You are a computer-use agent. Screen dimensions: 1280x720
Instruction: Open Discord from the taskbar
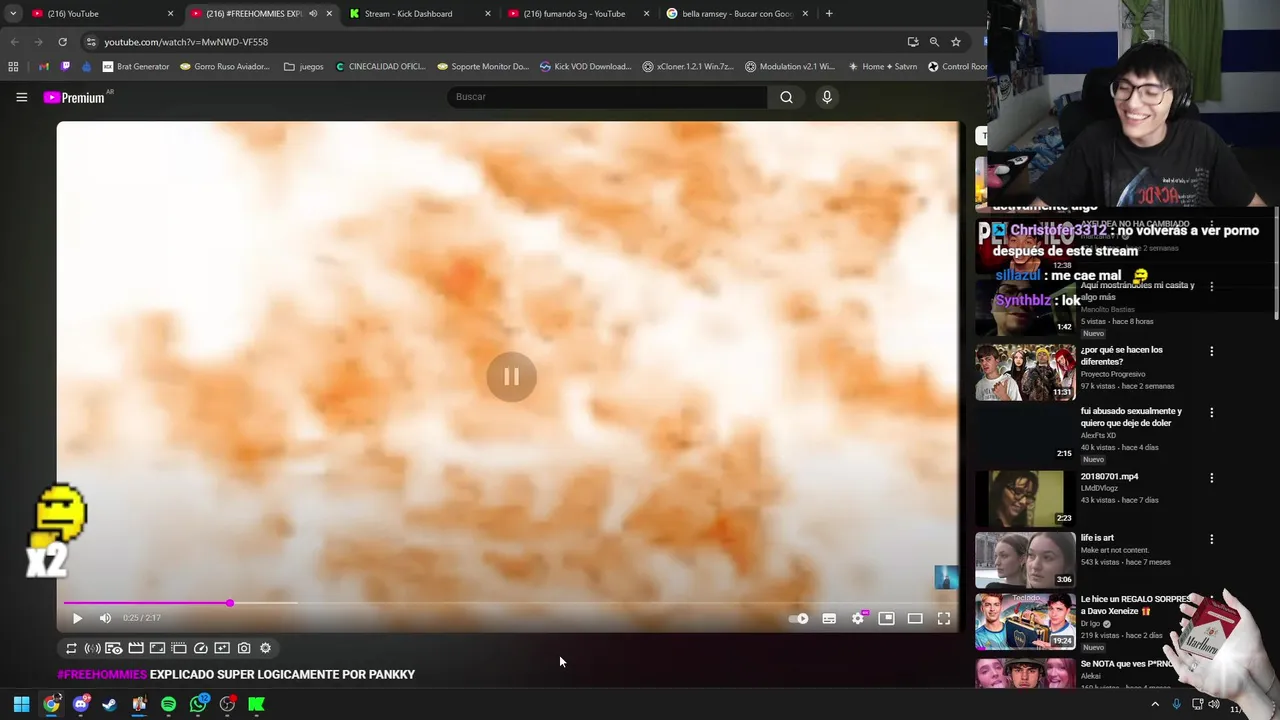pyautogui.click(x=80, y=704)
